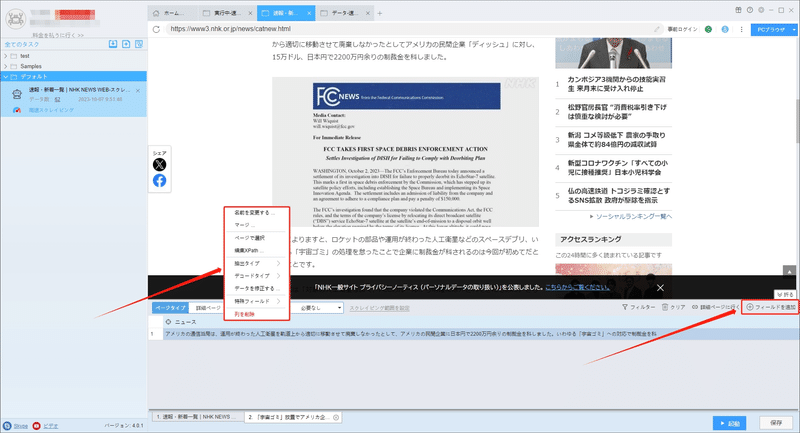Screen dimensions: 800x433
Task: Switch to the データ tab
Action: pyautogui.click(x=345, y=13)
